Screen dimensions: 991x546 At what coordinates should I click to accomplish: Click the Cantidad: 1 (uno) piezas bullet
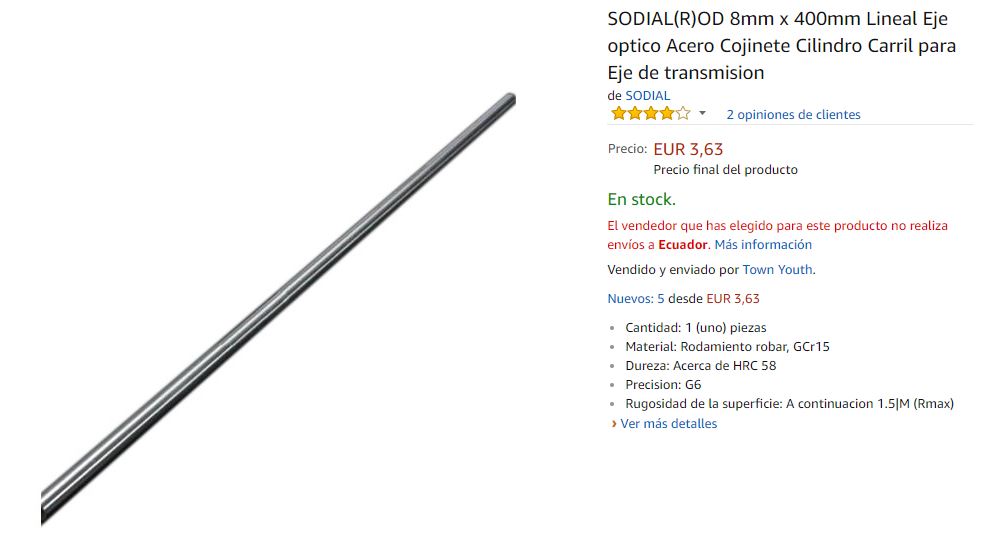tap(696, 327)
